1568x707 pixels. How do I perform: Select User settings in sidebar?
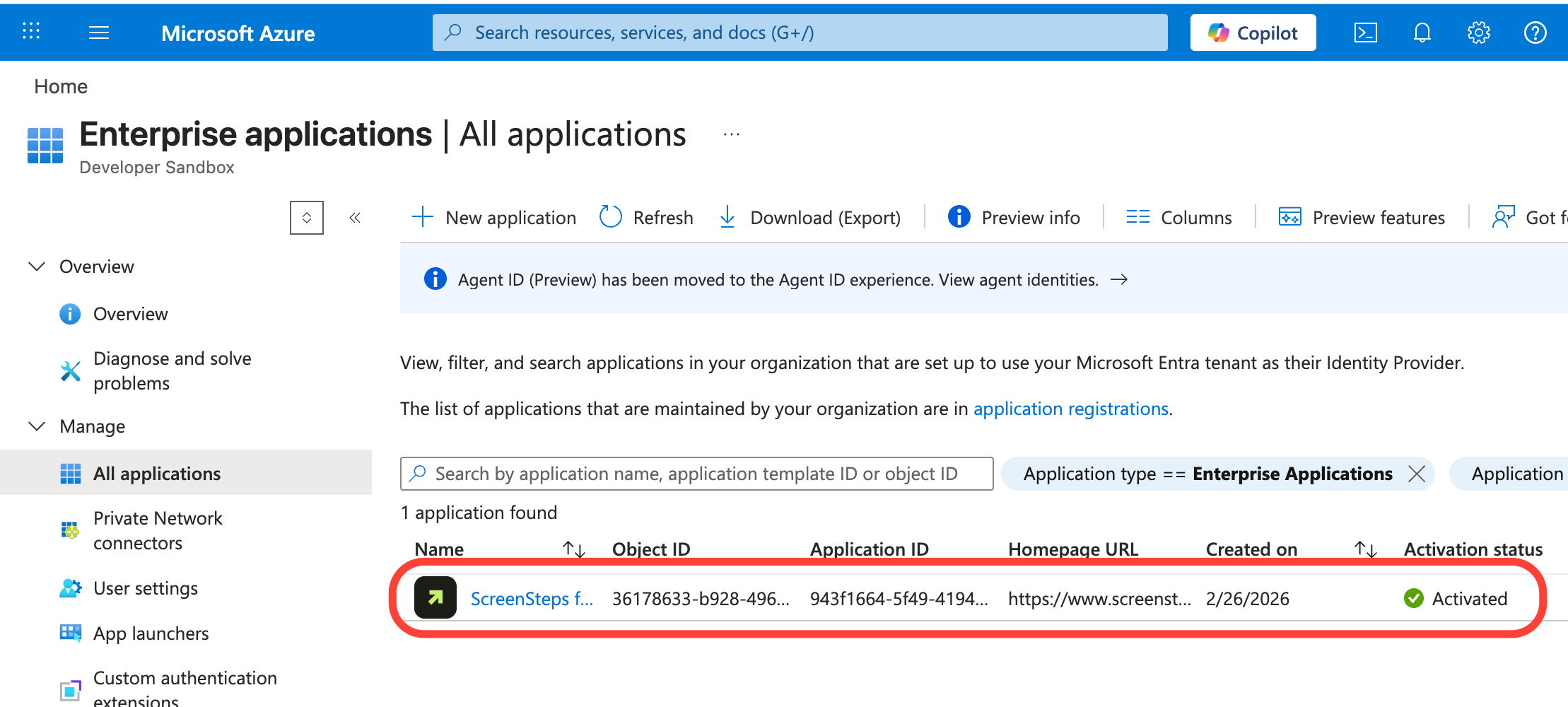pyautogui.click(x=146, y=588)
